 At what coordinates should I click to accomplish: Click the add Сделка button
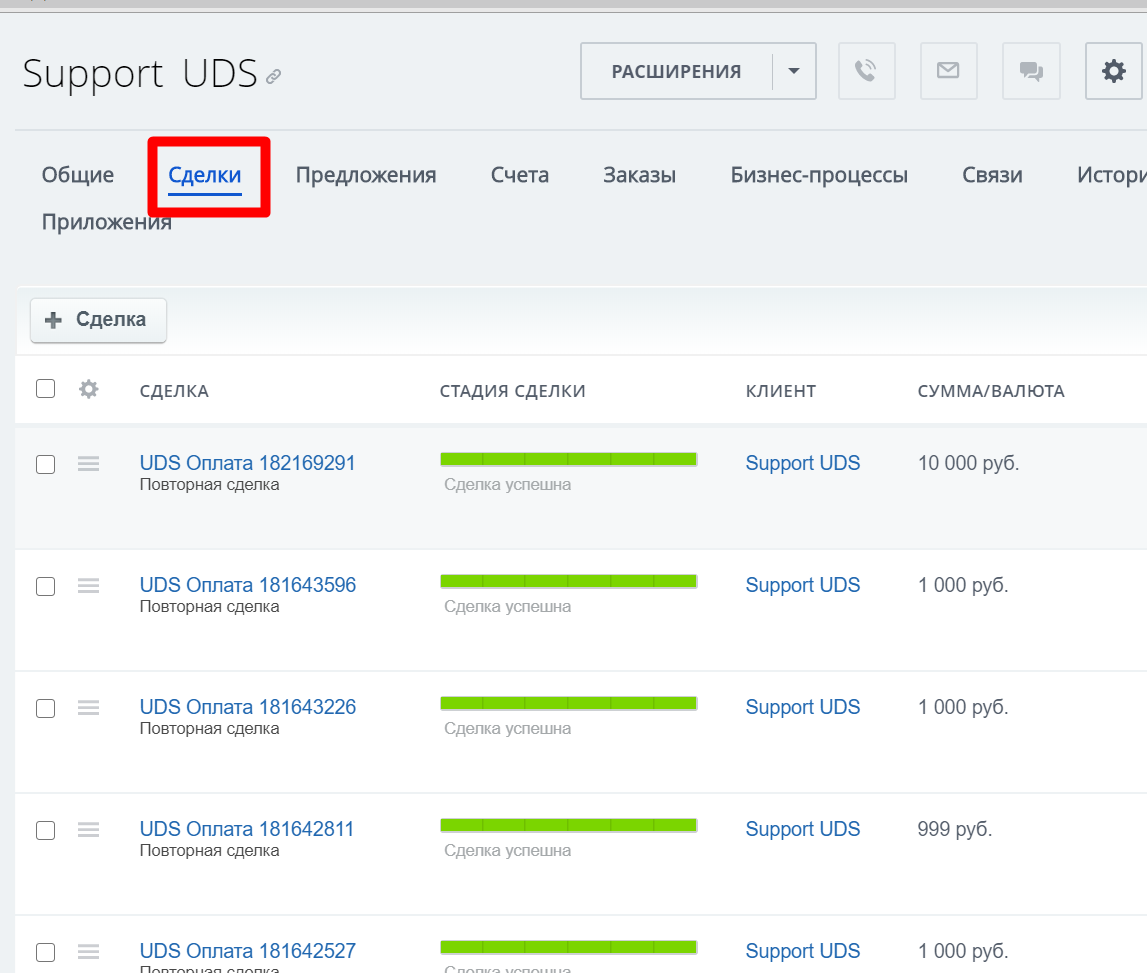98,320
